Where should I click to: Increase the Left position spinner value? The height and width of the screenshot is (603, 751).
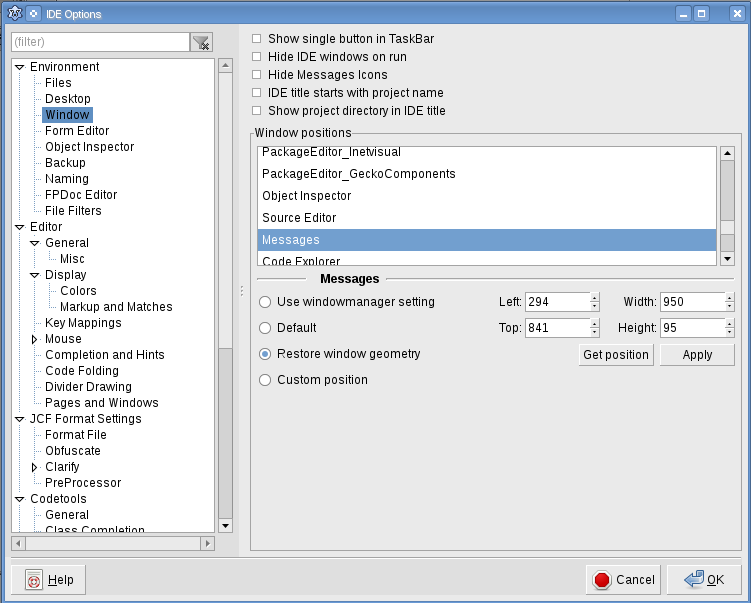coord(594,298)
